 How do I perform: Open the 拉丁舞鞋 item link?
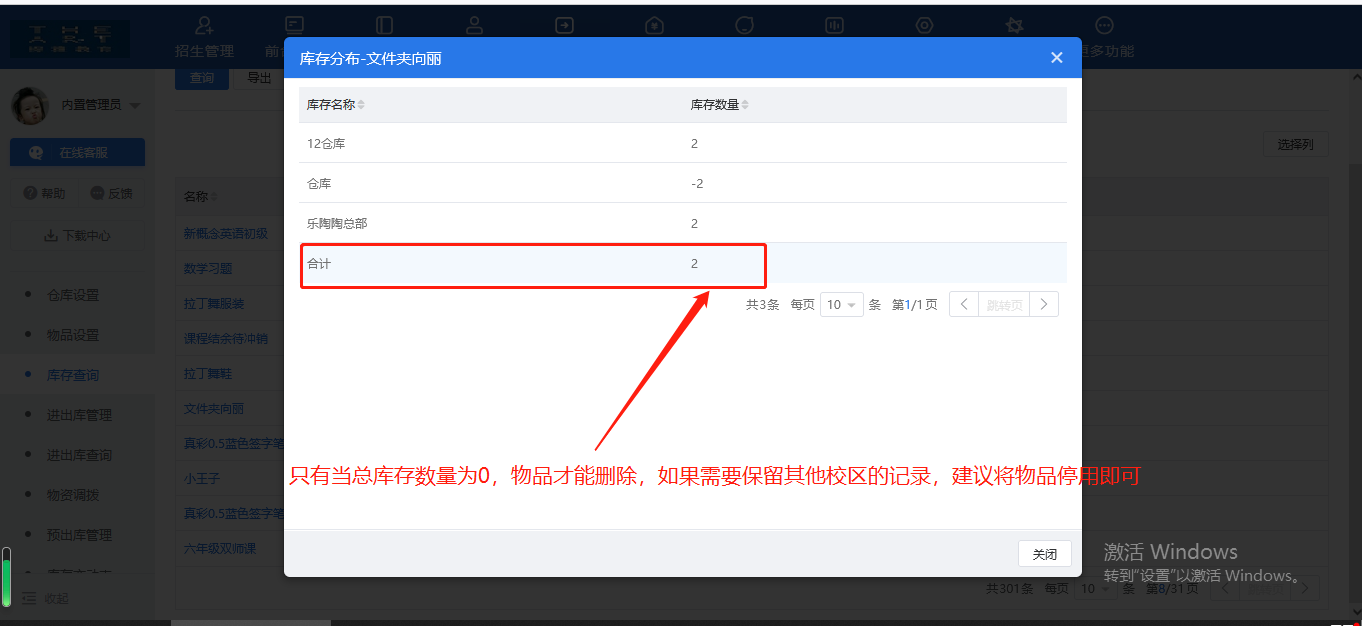(208, 373)
